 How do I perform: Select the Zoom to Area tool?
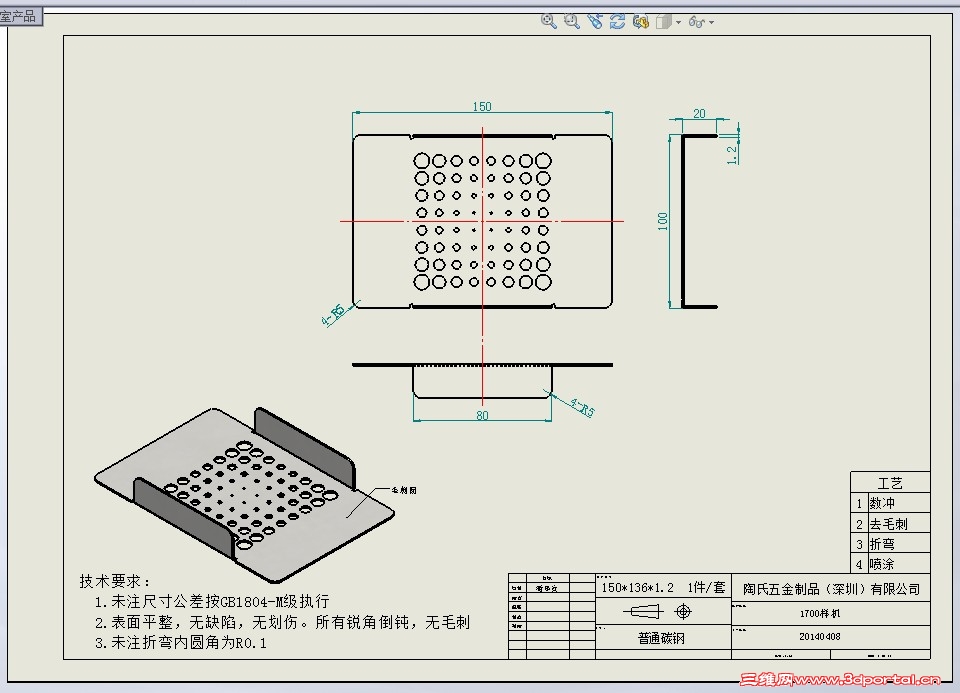click(570, 21)
